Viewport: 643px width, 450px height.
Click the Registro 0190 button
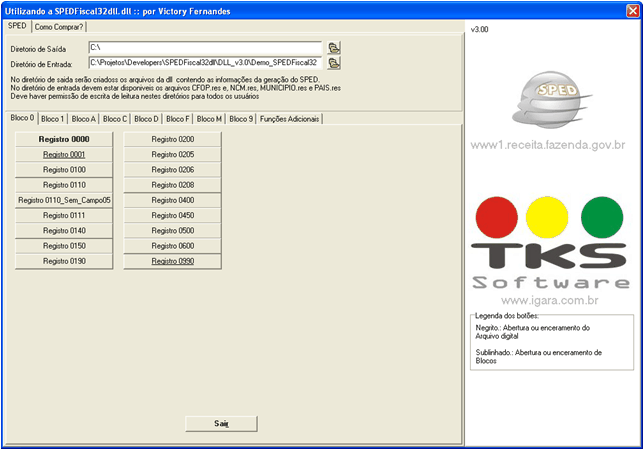(x=64, y=260)
